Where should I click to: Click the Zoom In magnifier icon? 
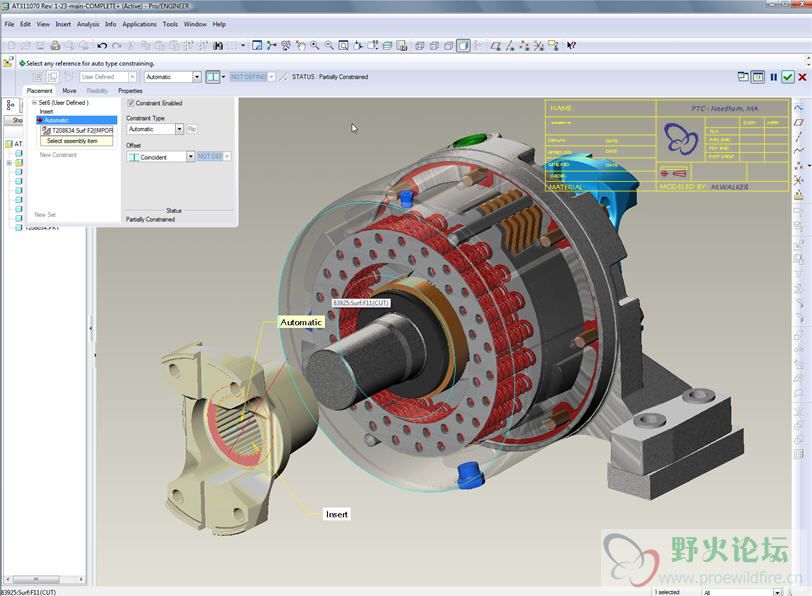[314, 46]
